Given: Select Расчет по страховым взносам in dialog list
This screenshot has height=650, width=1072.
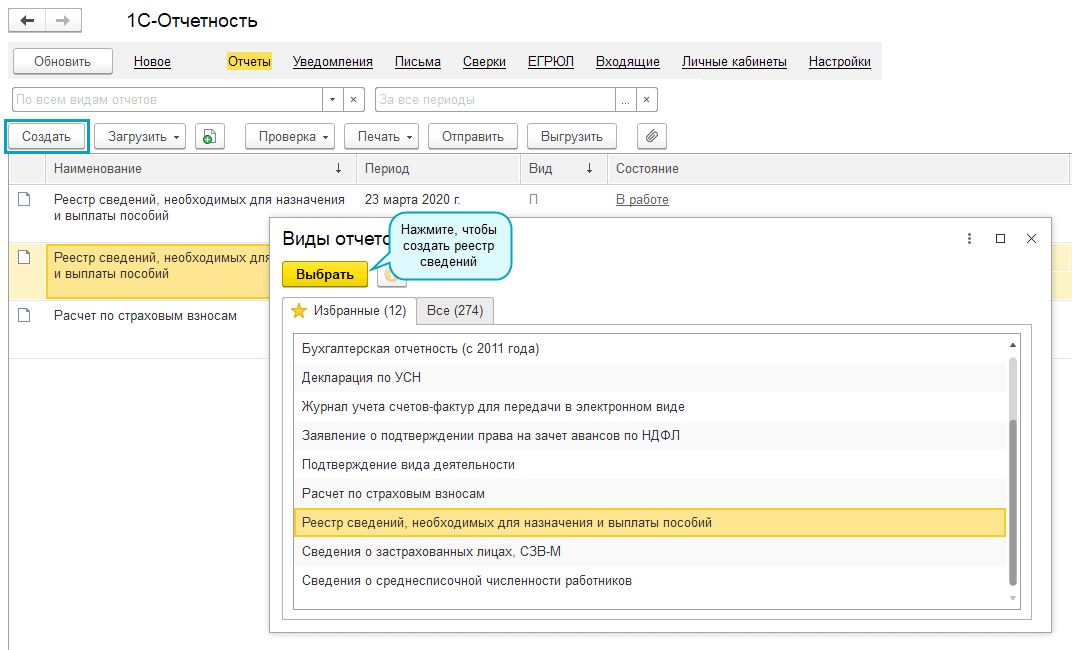Looking at the screenshot, I should point(649,493).
